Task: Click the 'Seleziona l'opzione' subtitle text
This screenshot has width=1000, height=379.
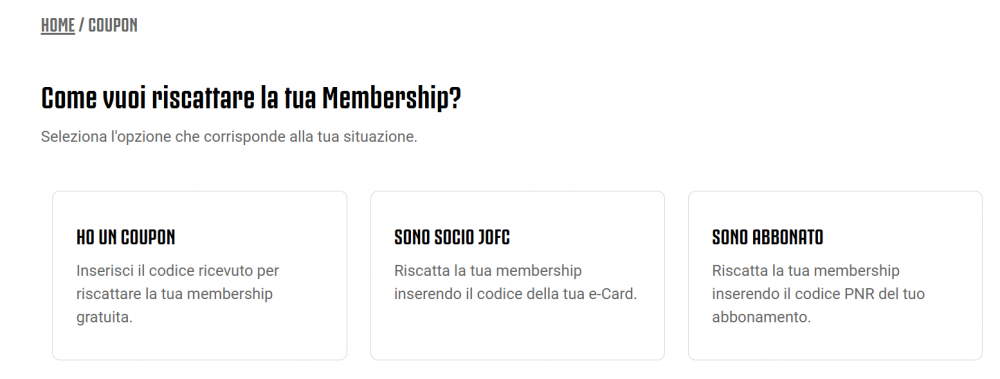Action: coord(229,137)
